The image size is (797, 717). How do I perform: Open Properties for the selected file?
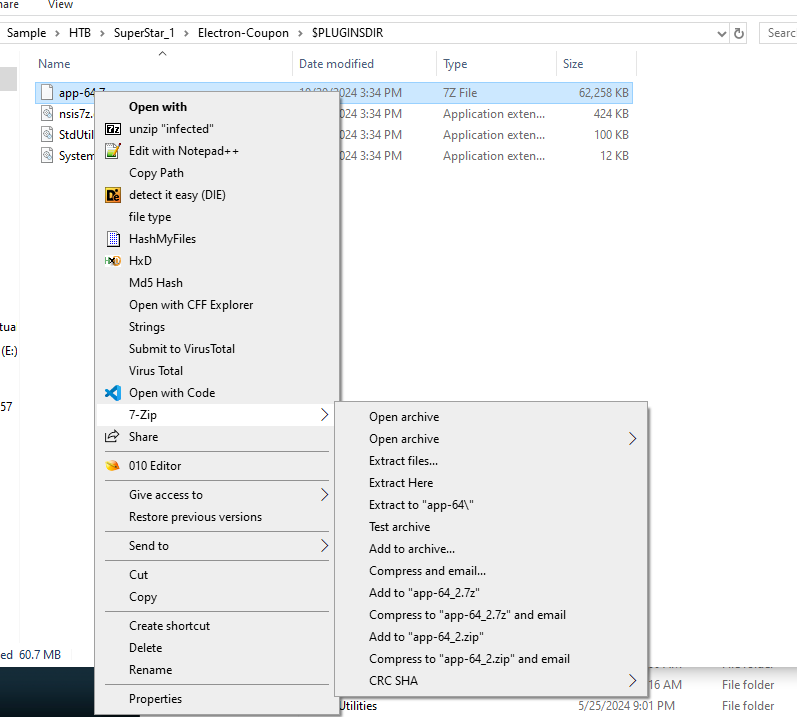pyautogui.click(x=155, y=699)
